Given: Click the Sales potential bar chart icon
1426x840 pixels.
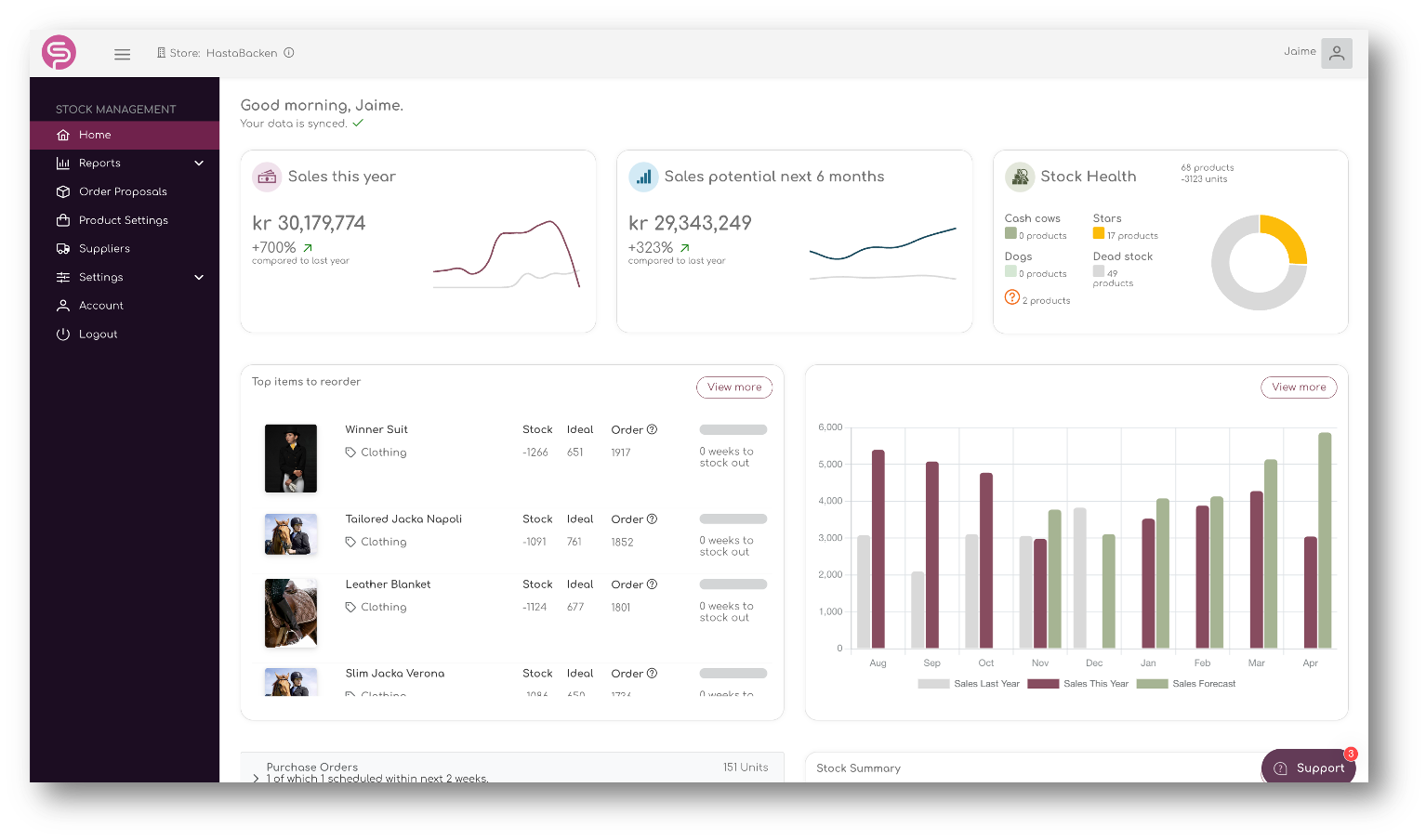Looking at the screenshot, I should [x=643, y=177].
